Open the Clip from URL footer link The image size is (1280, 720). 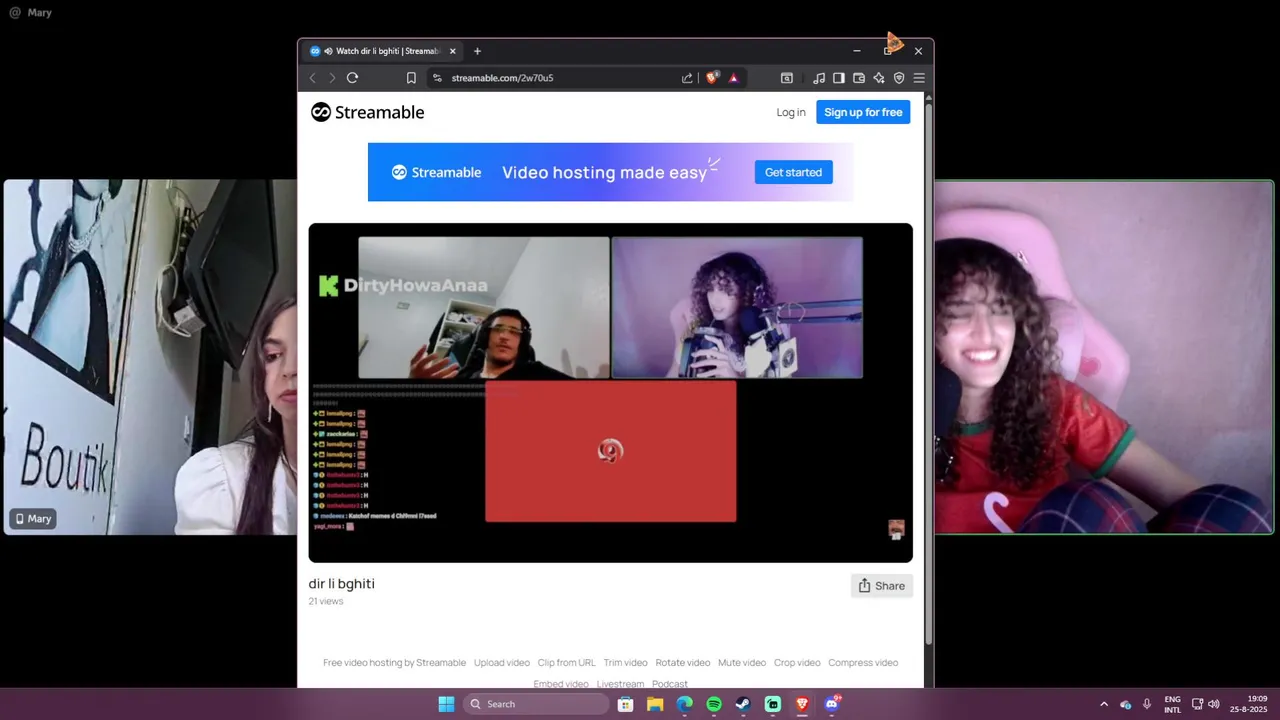point(566,663)
